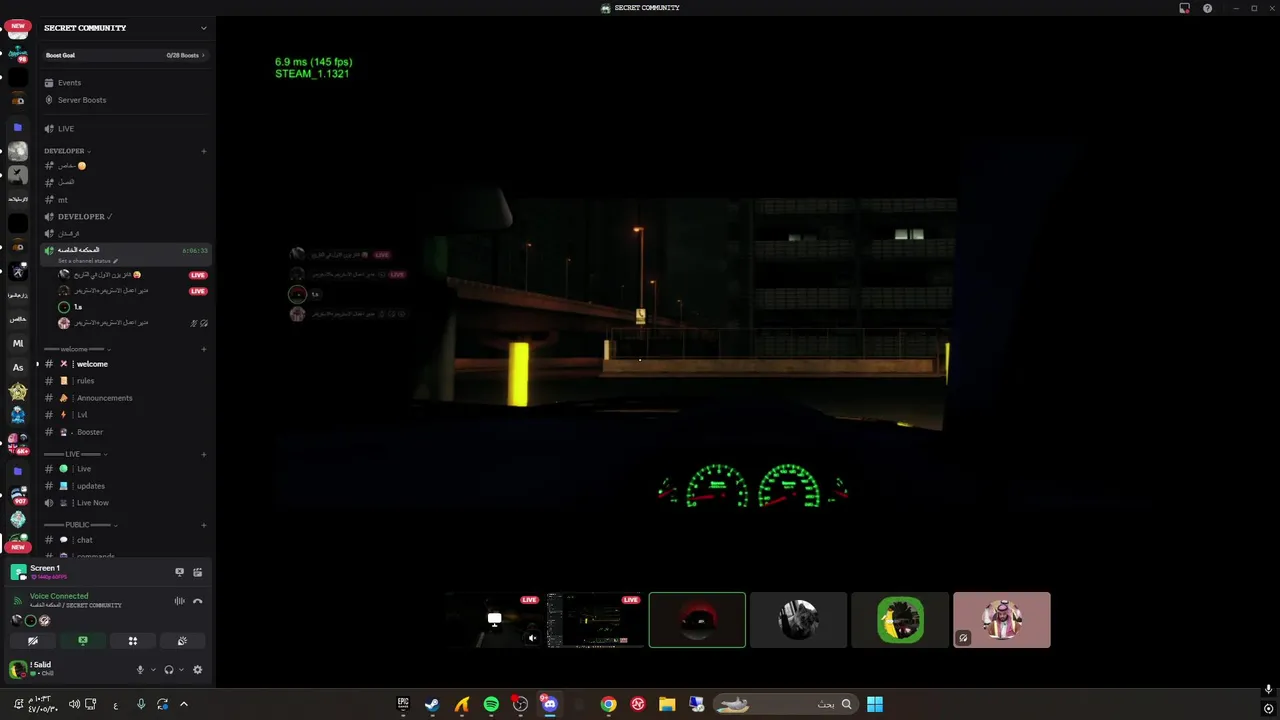The image size is (1280, 720).
Task: Open the MI server icon
Action: click(x=18, y=343)
